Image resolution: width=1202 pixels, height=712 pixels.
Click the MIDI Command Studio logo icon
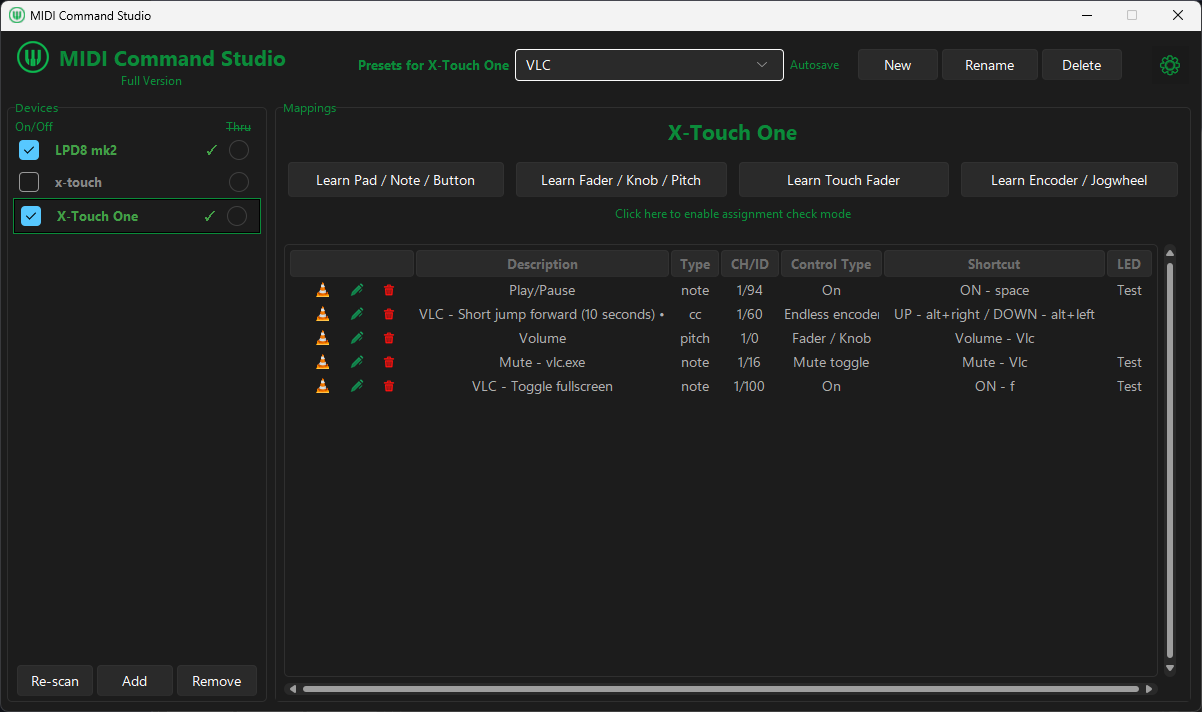click(33, 57)
